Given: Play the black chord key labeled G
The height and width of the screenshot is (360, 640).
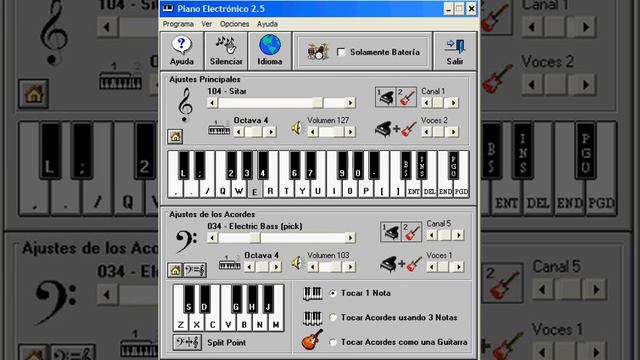Looking at the screenshot, I should point(236,300).
